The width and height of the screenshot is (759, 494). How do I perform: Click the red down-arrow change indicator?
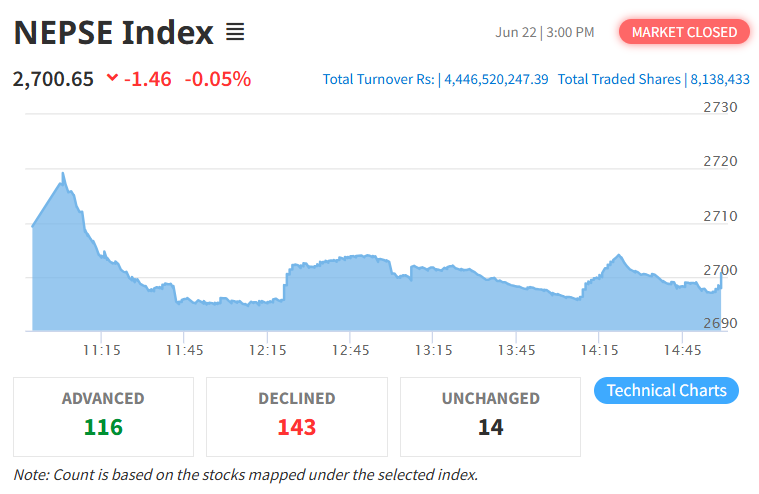pyautogui.click(x=112, y=77)
